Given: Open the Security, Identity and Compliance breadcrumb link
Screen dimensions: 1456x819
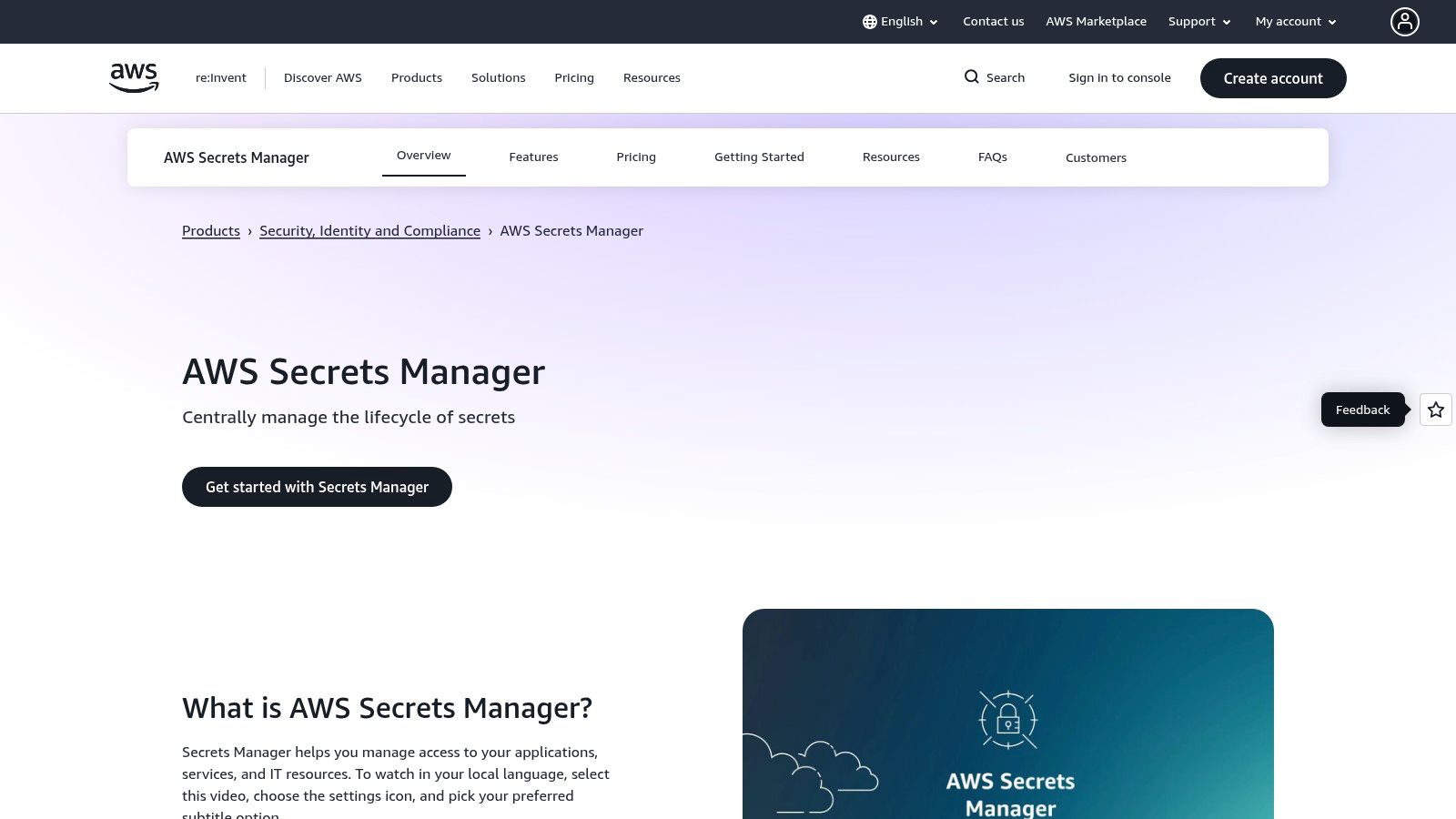Looking at the screenshot, I should pyautogui.click(x=369, y=230).
